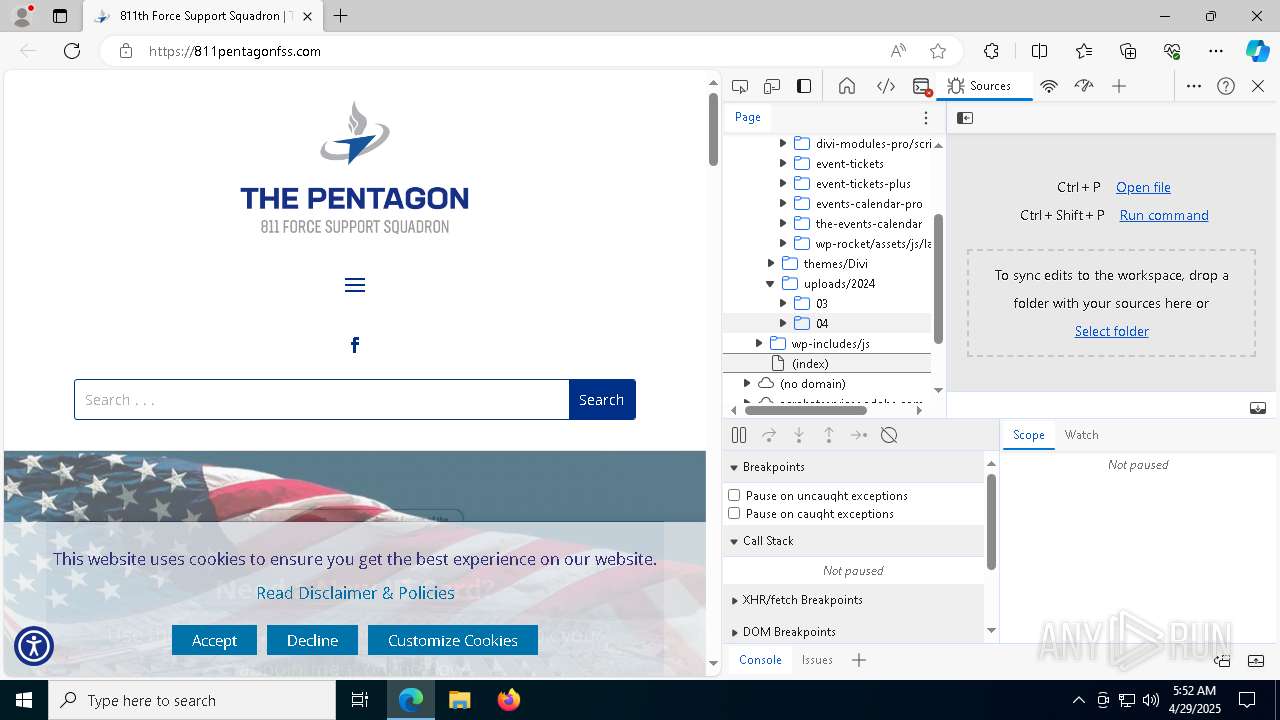
Task: Open the Windows Start menu
Action: (x=24, y=700)
